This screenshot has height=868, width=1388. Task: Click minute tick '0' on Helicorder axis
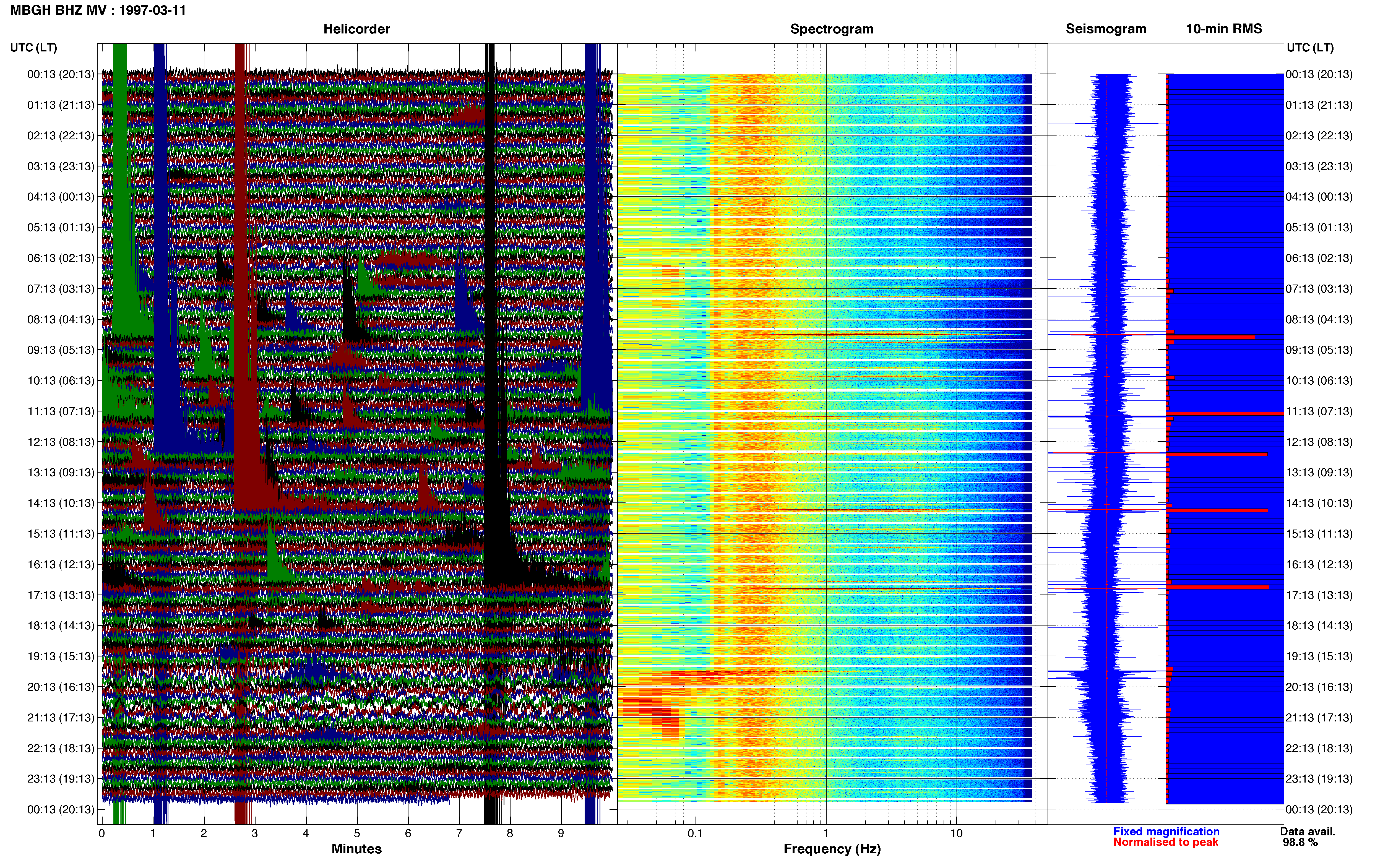pos(101,833)
